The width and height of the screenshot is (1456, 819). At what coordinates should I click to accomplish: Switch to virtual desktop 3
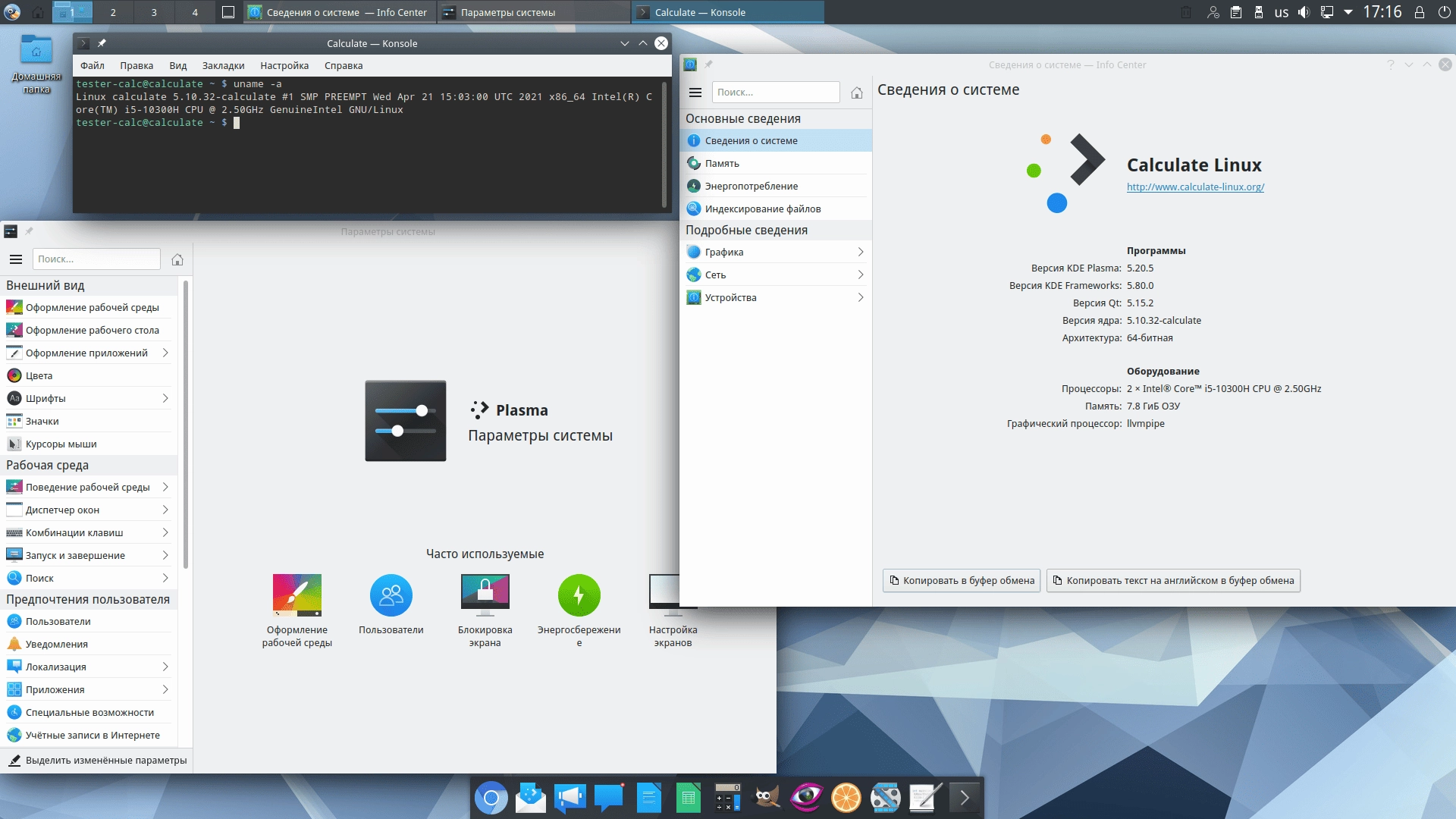click(x=154, y=12)
